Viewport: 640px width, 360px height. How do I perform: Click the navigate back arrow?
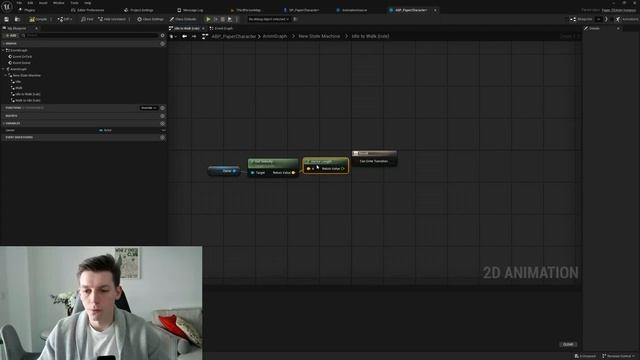(184, 36)
